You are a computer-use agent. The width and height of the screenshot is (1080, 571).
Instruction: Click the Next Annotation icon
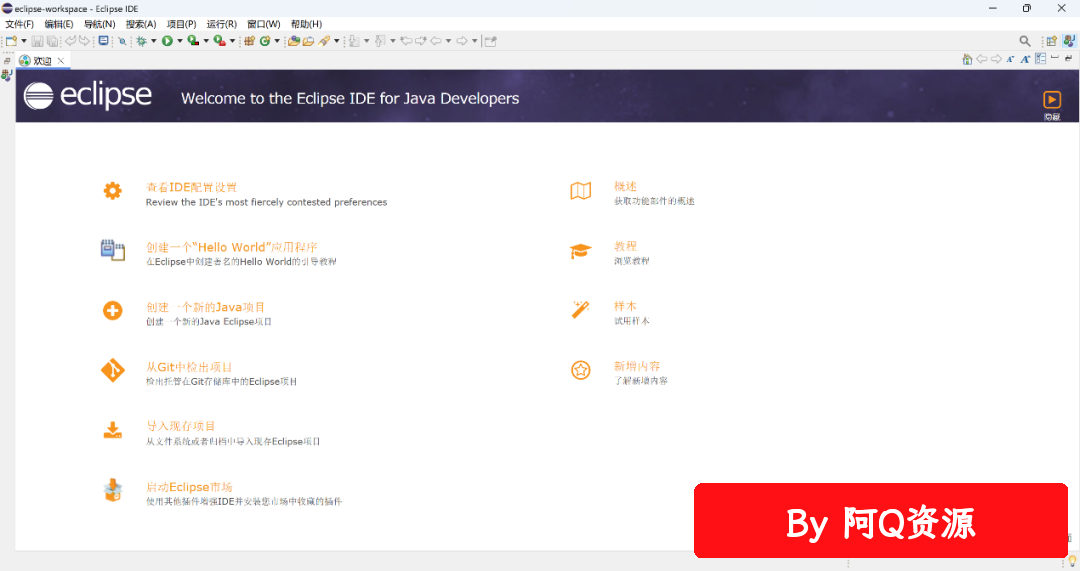pyautogui.click(x=354, y=41)
